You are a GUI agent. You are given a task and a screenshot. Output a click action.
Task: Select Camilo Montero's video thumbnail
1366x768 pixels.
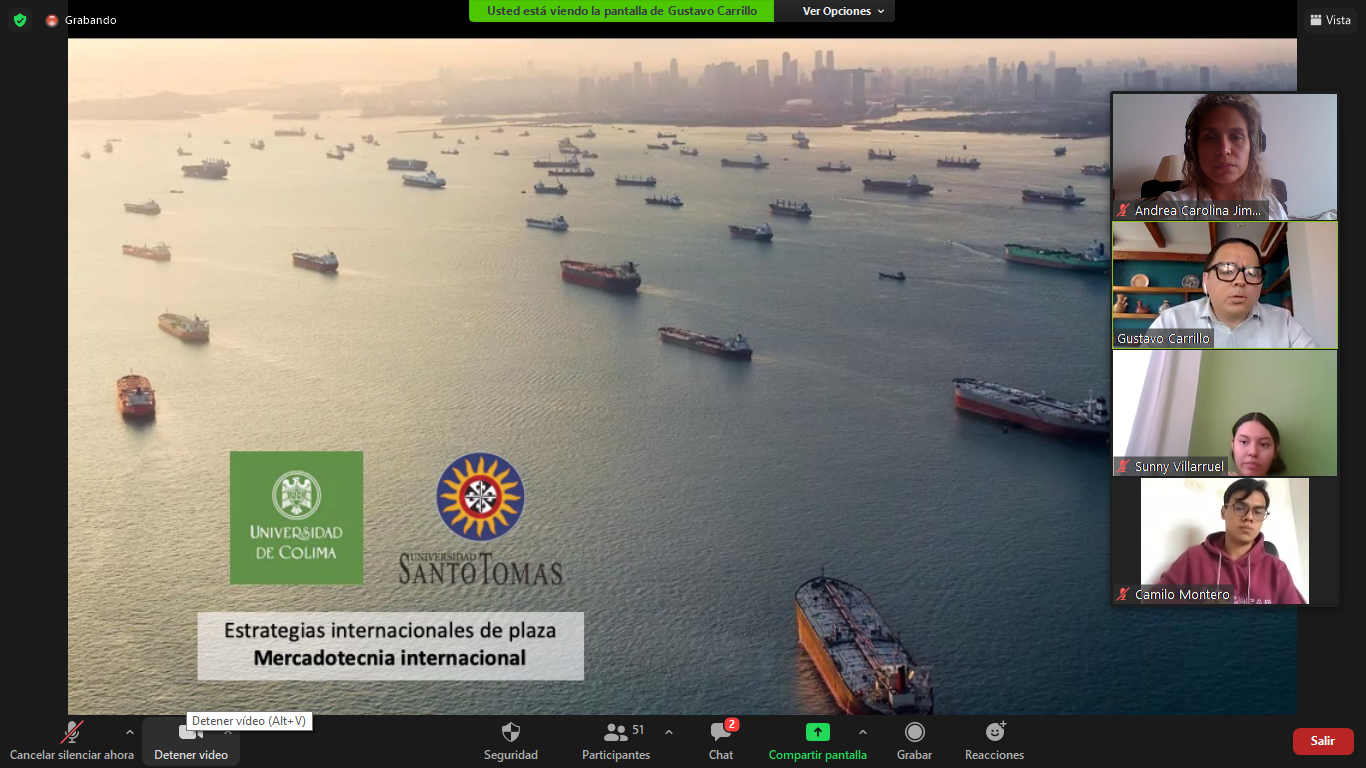point(1224,541)
